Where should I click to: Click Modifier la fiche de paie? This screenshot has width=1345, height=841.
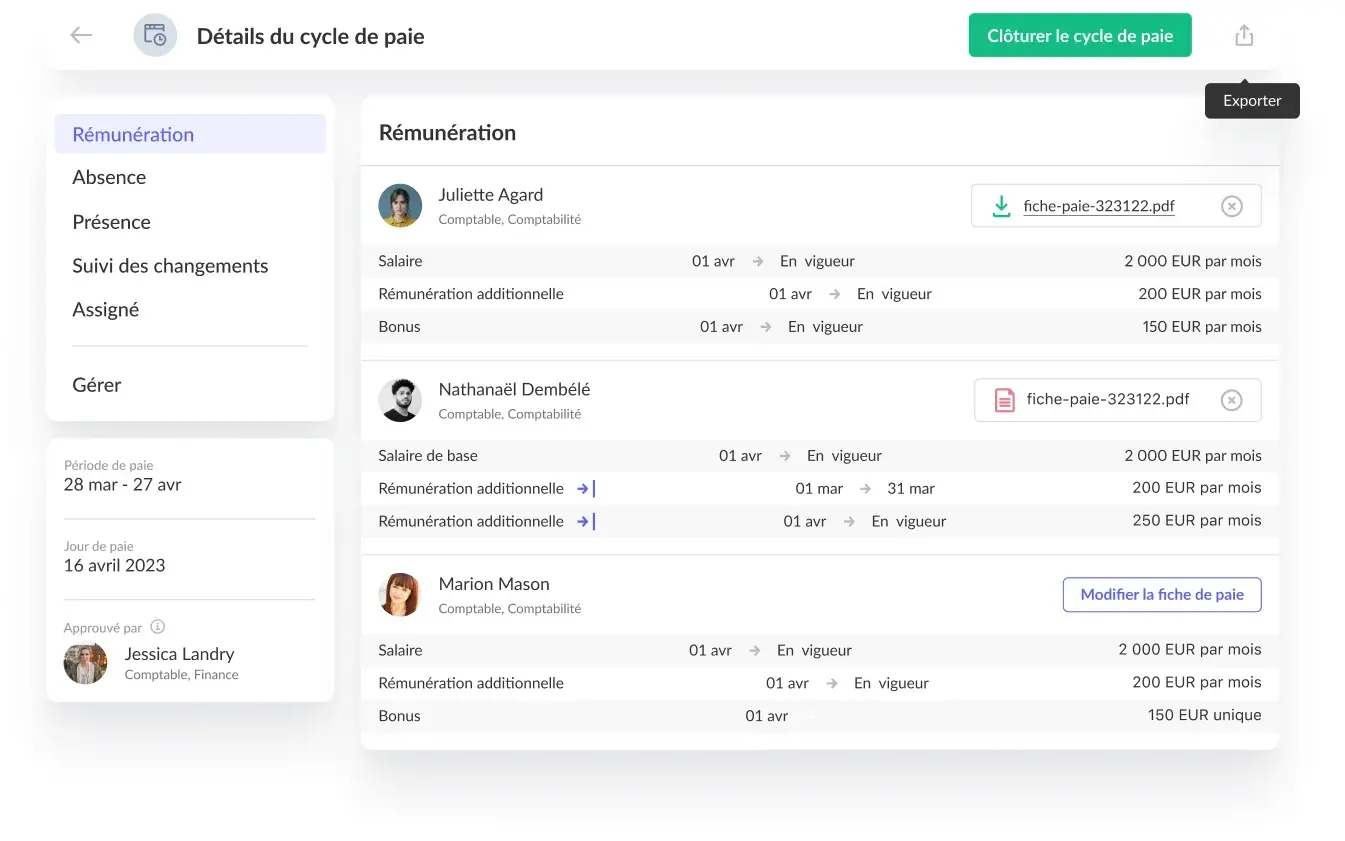click(1162, 594)
